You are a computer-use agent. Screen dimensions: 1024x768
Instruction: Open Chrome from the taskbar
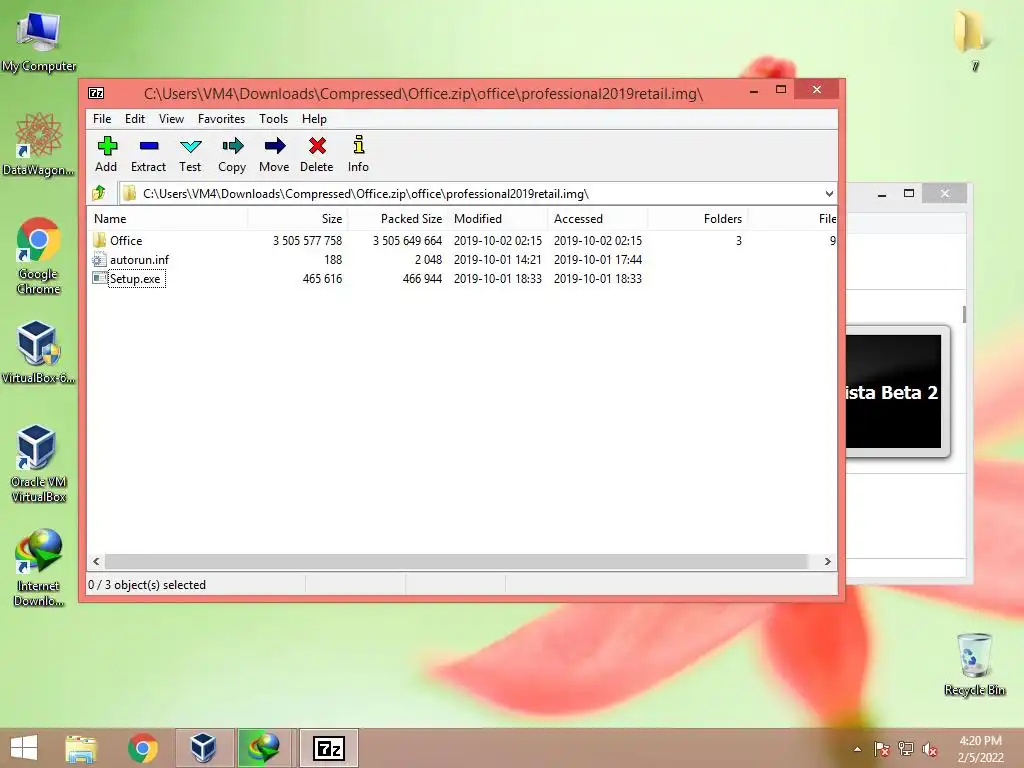142,748
